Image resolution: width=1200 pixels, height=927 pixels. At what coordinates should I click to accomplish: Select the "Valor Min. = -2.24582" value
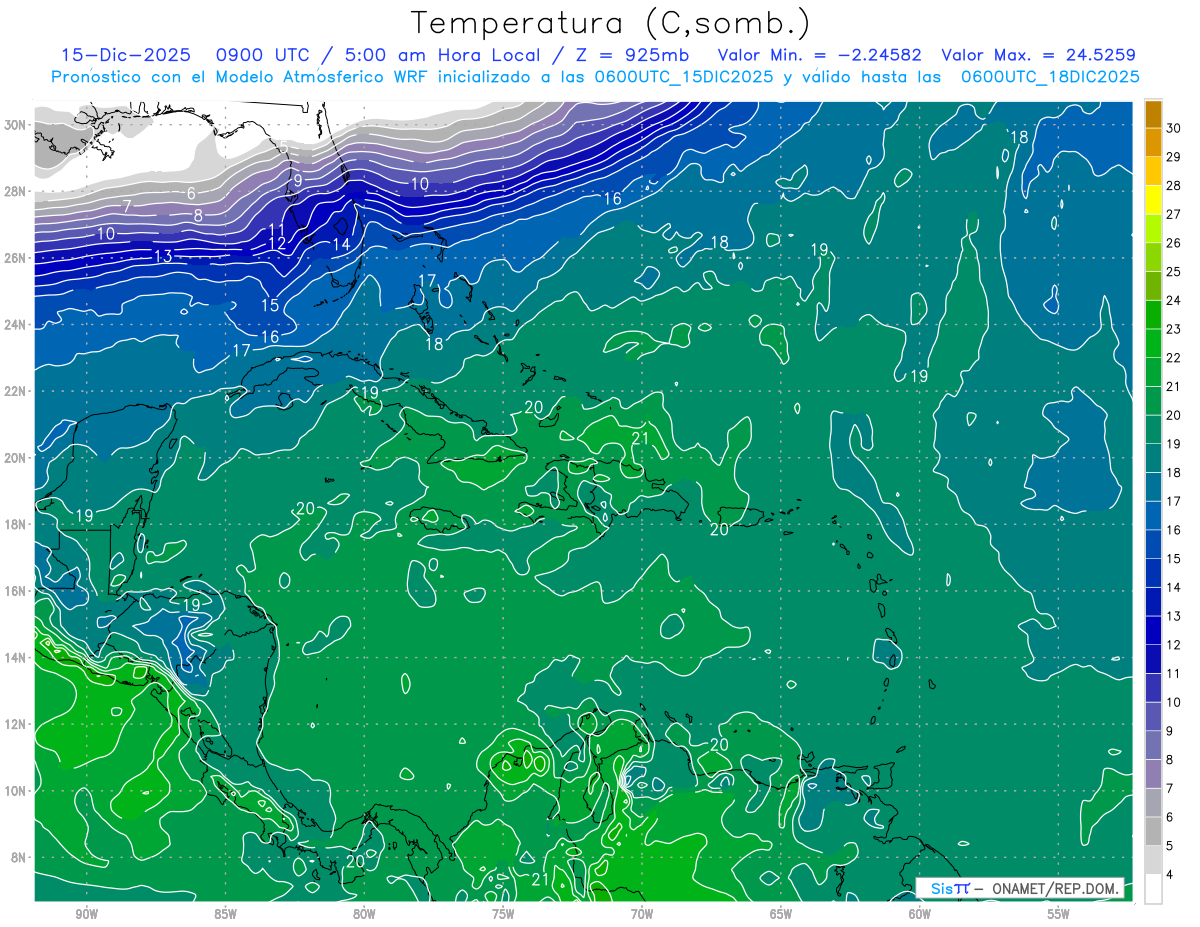pos(819,55)
